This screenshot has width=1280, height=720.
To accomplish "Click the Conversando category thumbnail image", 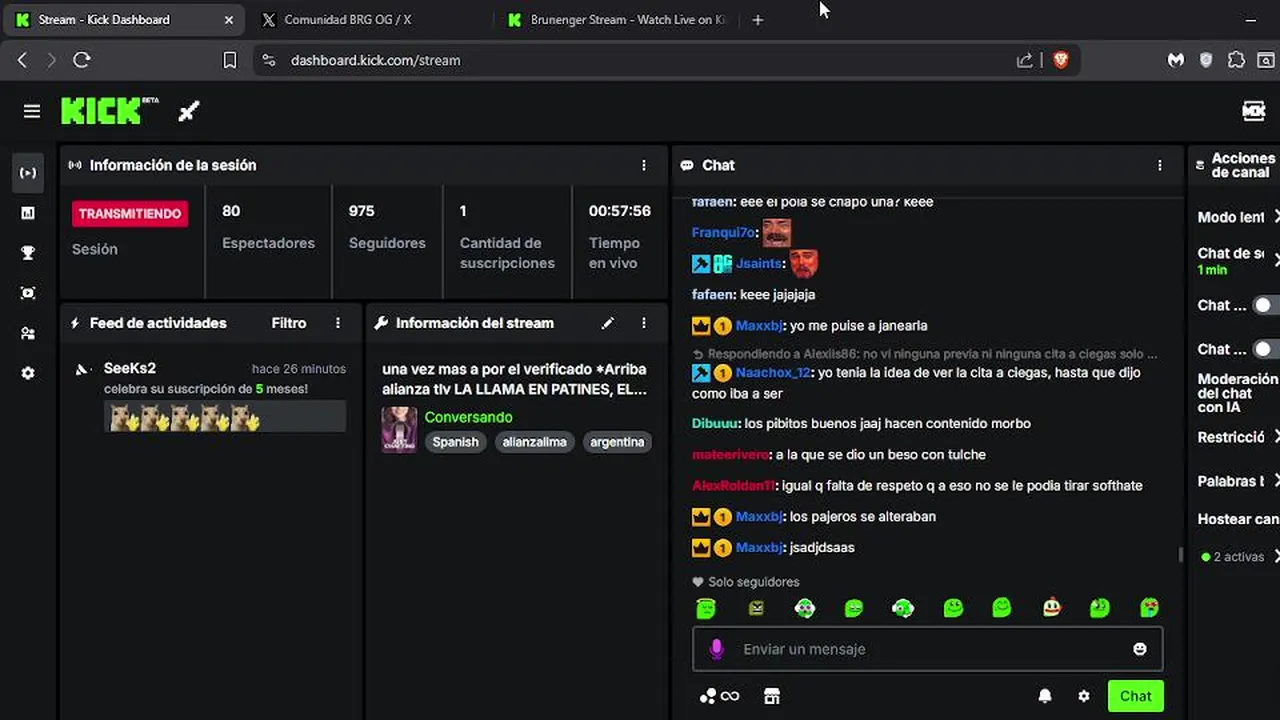I will [399, 429].
